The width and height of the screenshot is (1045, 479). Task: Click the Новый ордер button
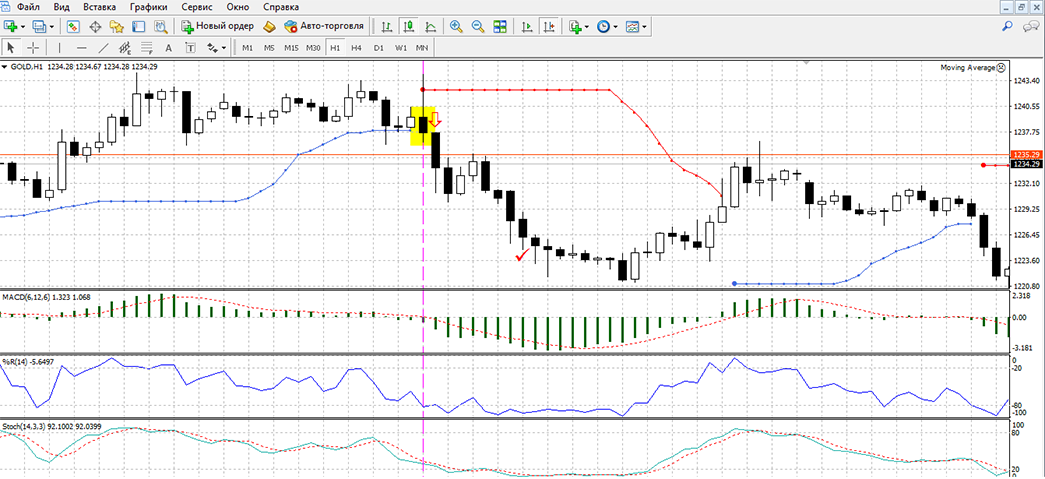pyautogui.click(x=217, y=27)
